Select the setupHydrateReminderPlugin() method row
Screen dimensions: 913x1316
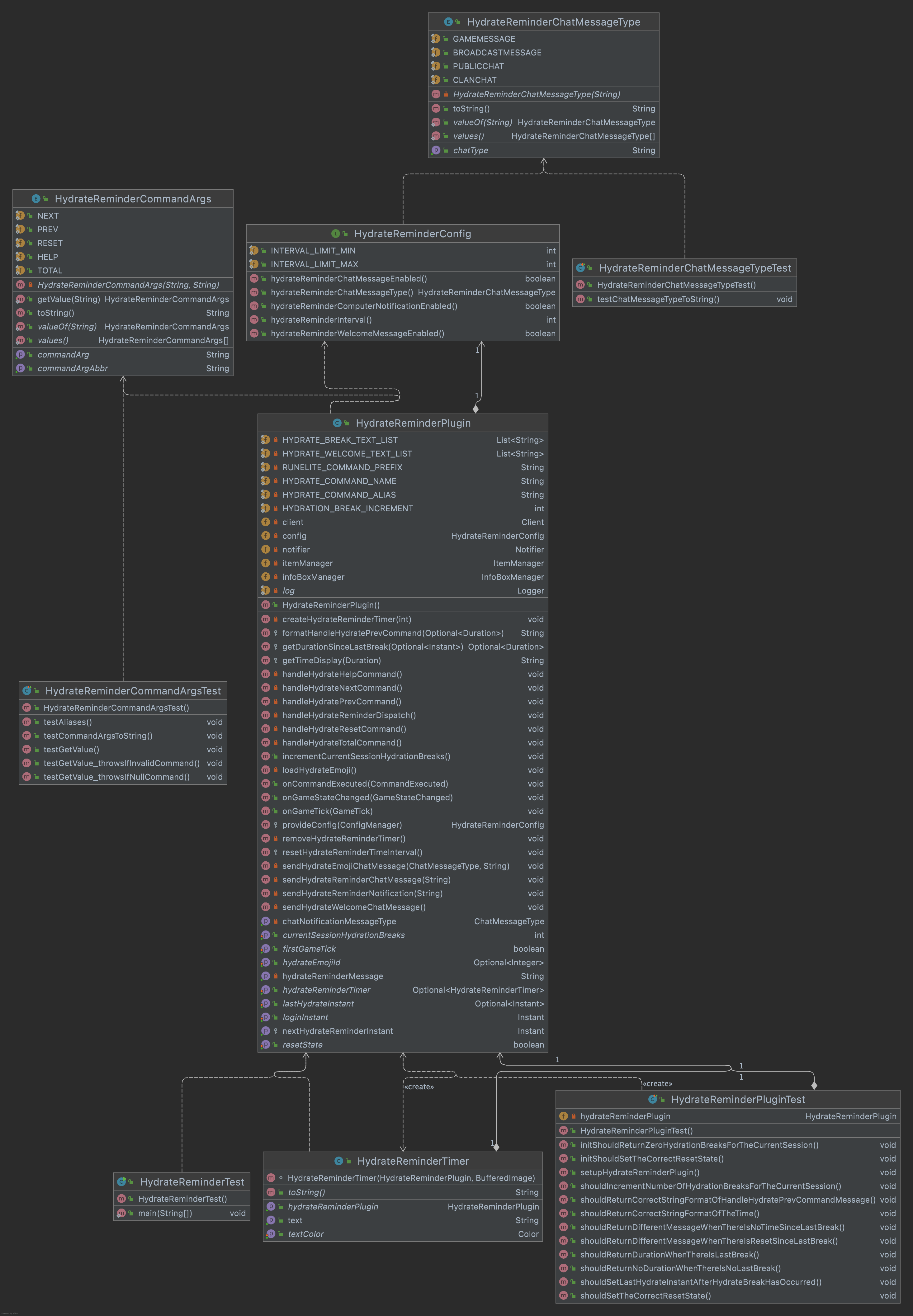click(x=640, y=1172)
